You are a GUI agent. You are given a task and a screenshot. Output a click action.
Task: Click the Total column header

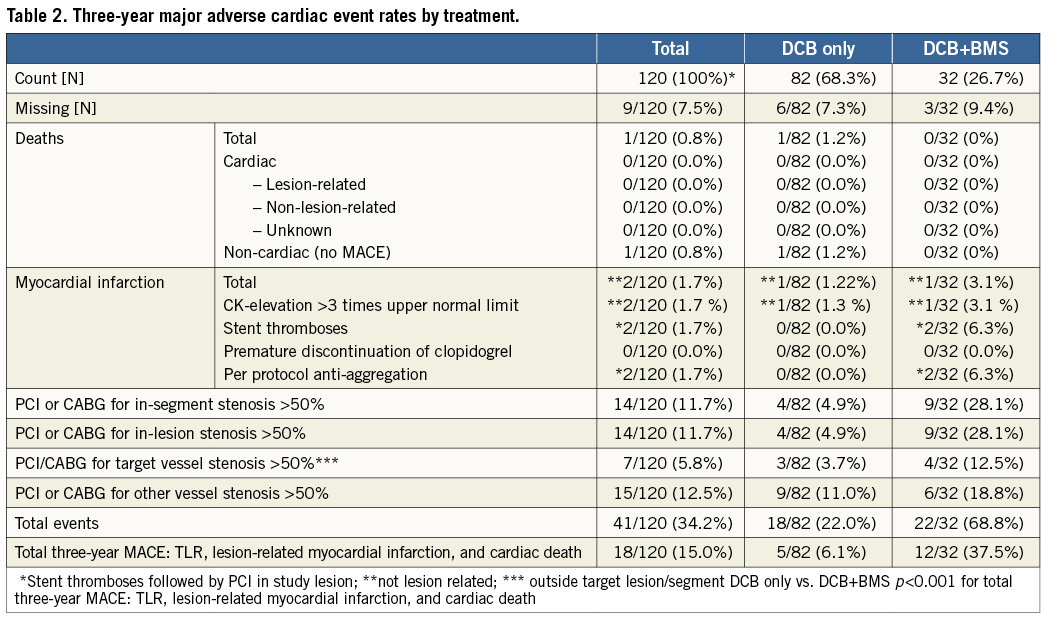point(670,49)
